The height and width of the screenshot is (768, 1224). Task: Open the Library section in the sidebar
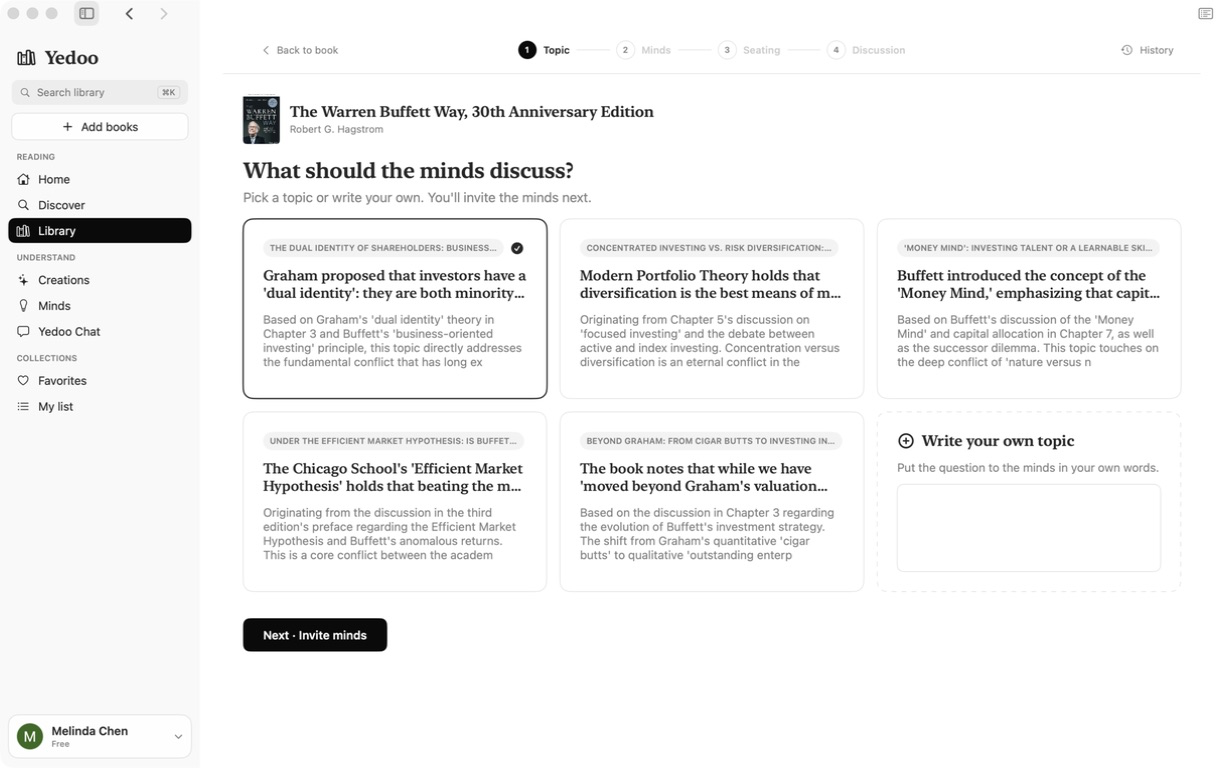click(100, 231)
